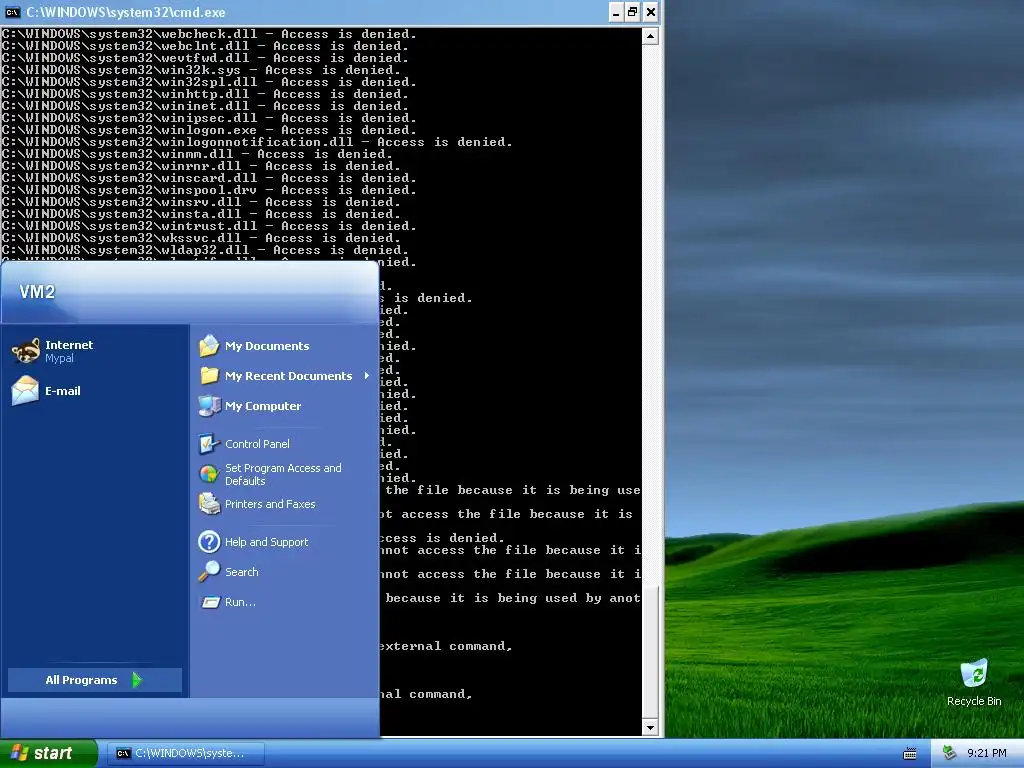
Task: Click the All Programs label
Action: (x=81, y=680)
